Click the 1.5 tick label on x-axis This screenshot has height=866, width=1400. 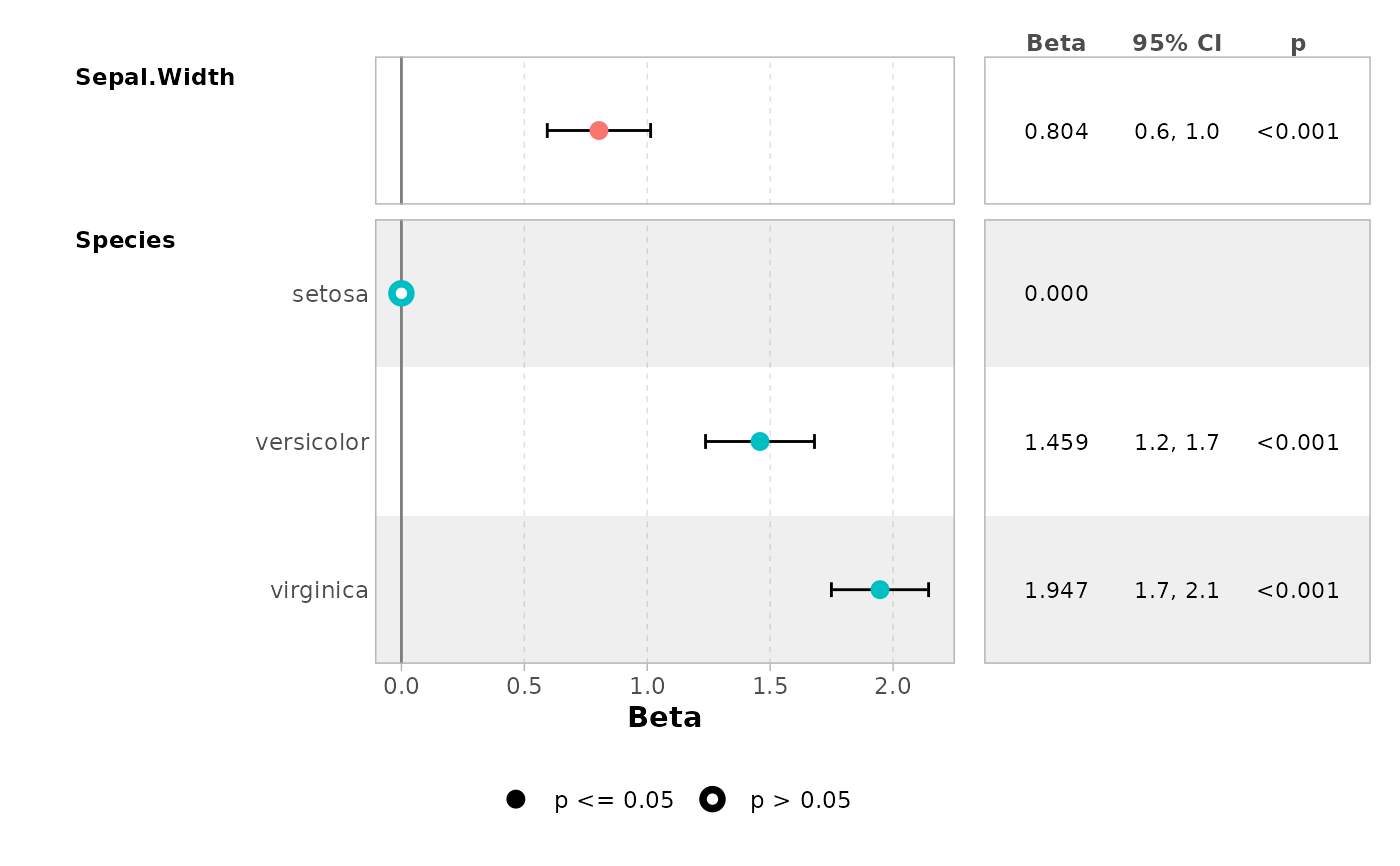point(770,686)
